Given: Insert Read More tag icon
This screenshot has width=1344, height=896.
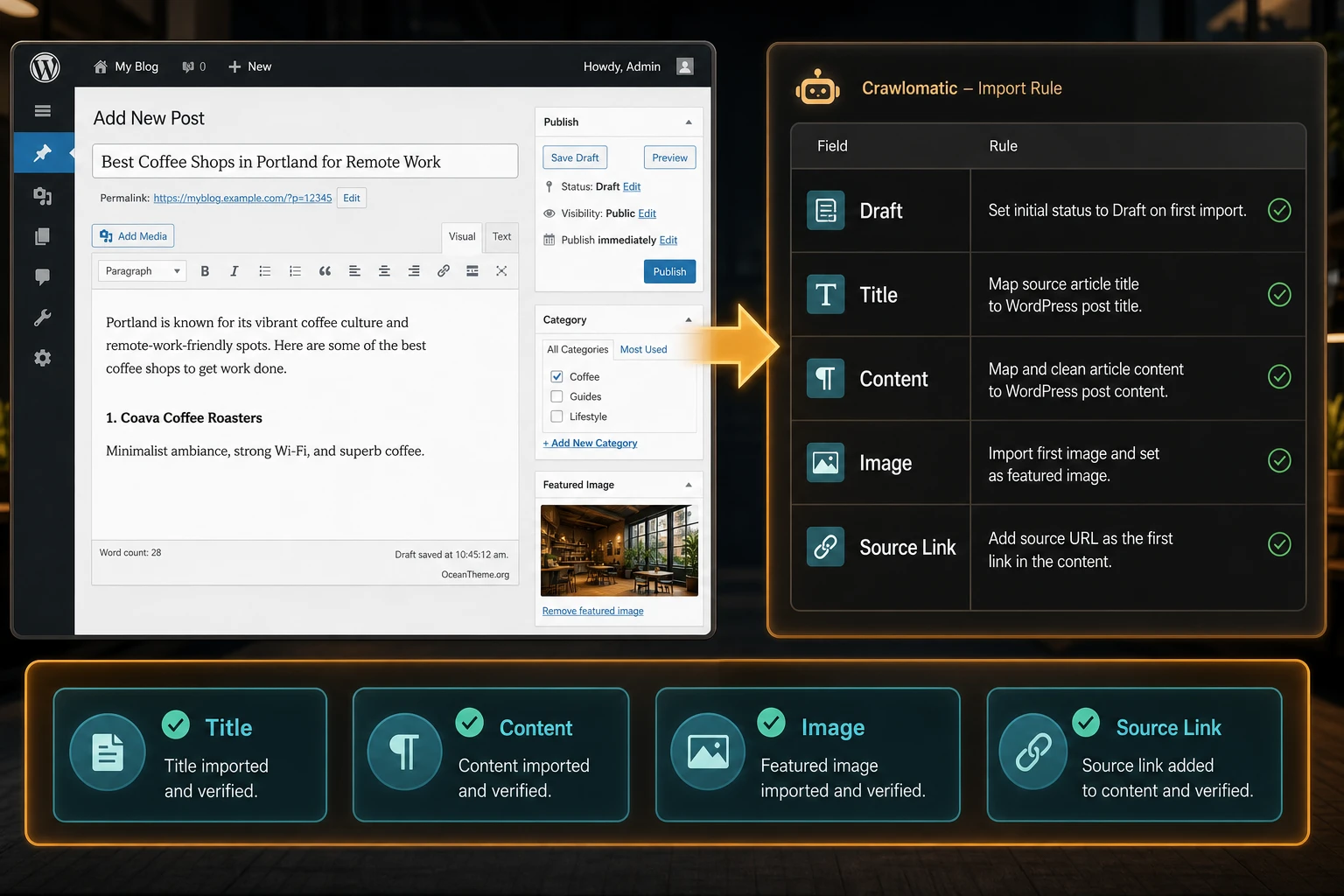Looking at the screenshot, I should (472, 271).
